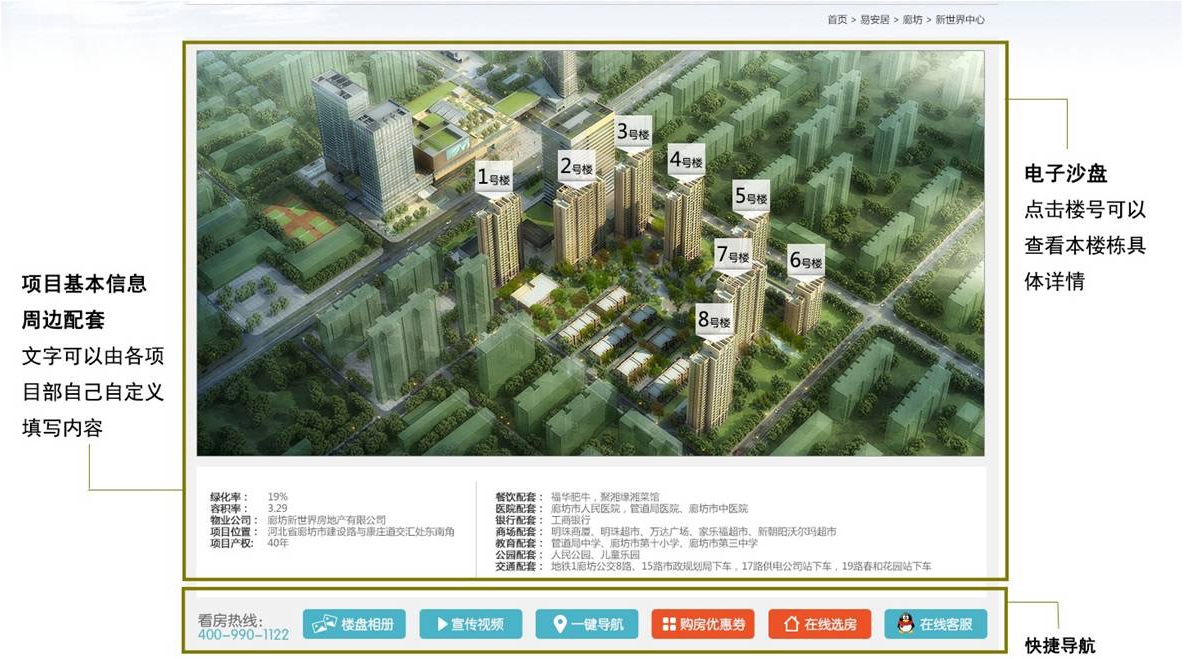This screenshot has height=659, width=1187.
Task: Go to 首页 in breadcrumb
Action: (x=837, y=20)
